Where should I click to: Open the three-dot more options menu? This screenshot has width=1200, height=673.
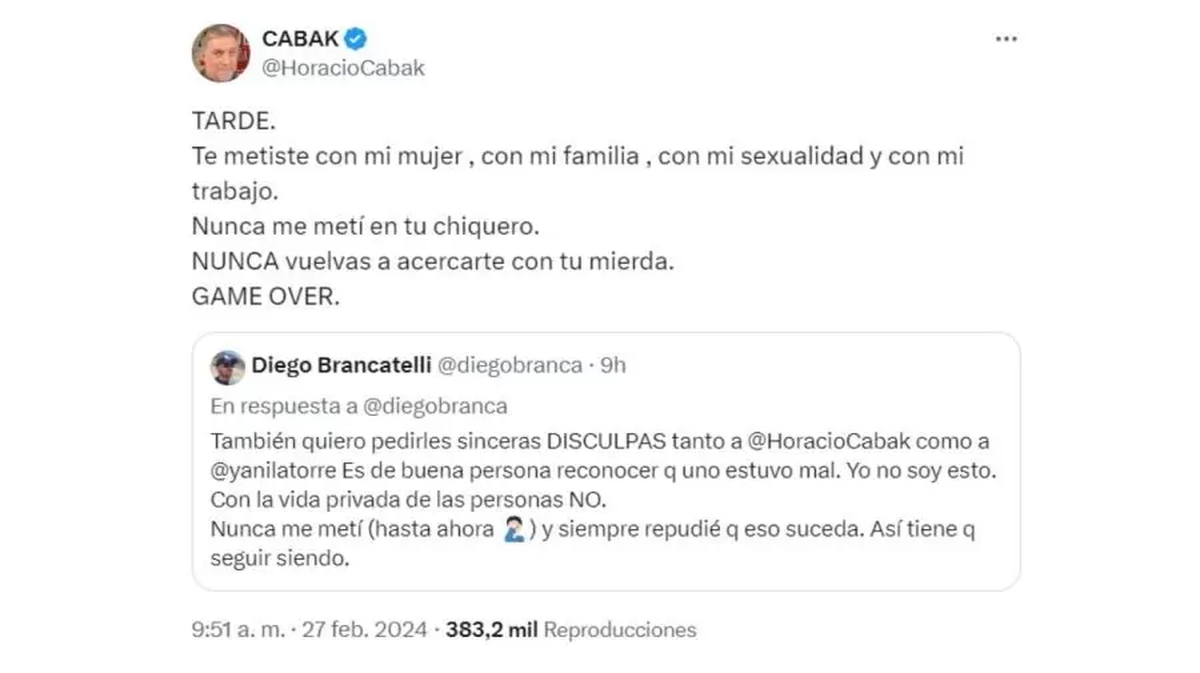pyautogui.click(x=1005, y=39)
